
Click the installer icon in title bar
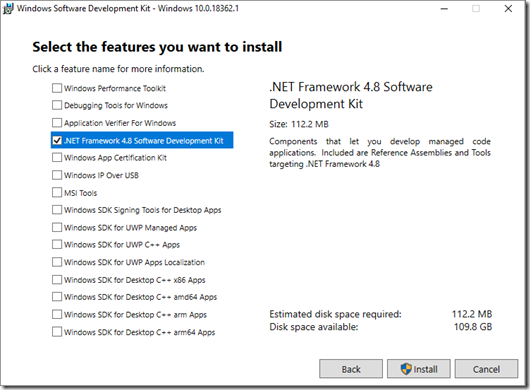[8, 8]
